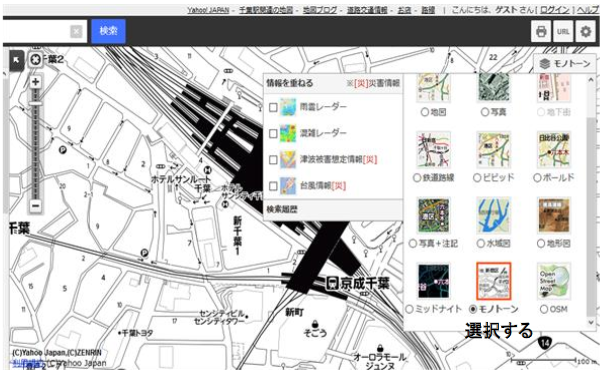Select the 写真 radio button
Screen dimensions: 604x377
point(485,112)
